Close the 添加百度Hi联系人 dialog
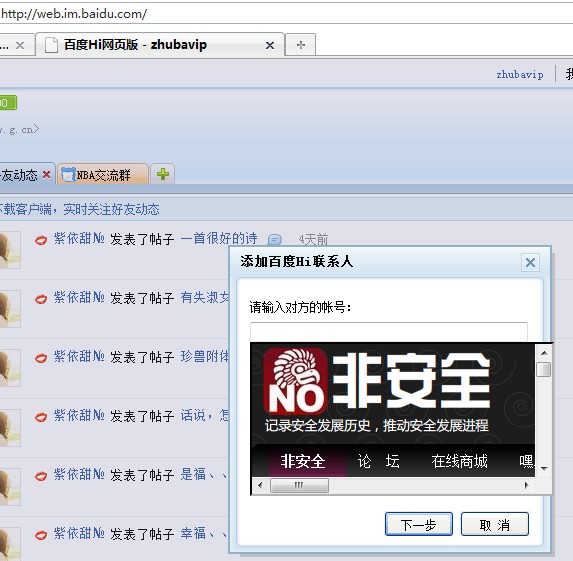573x561 pixels. click(x=530, y=262)
